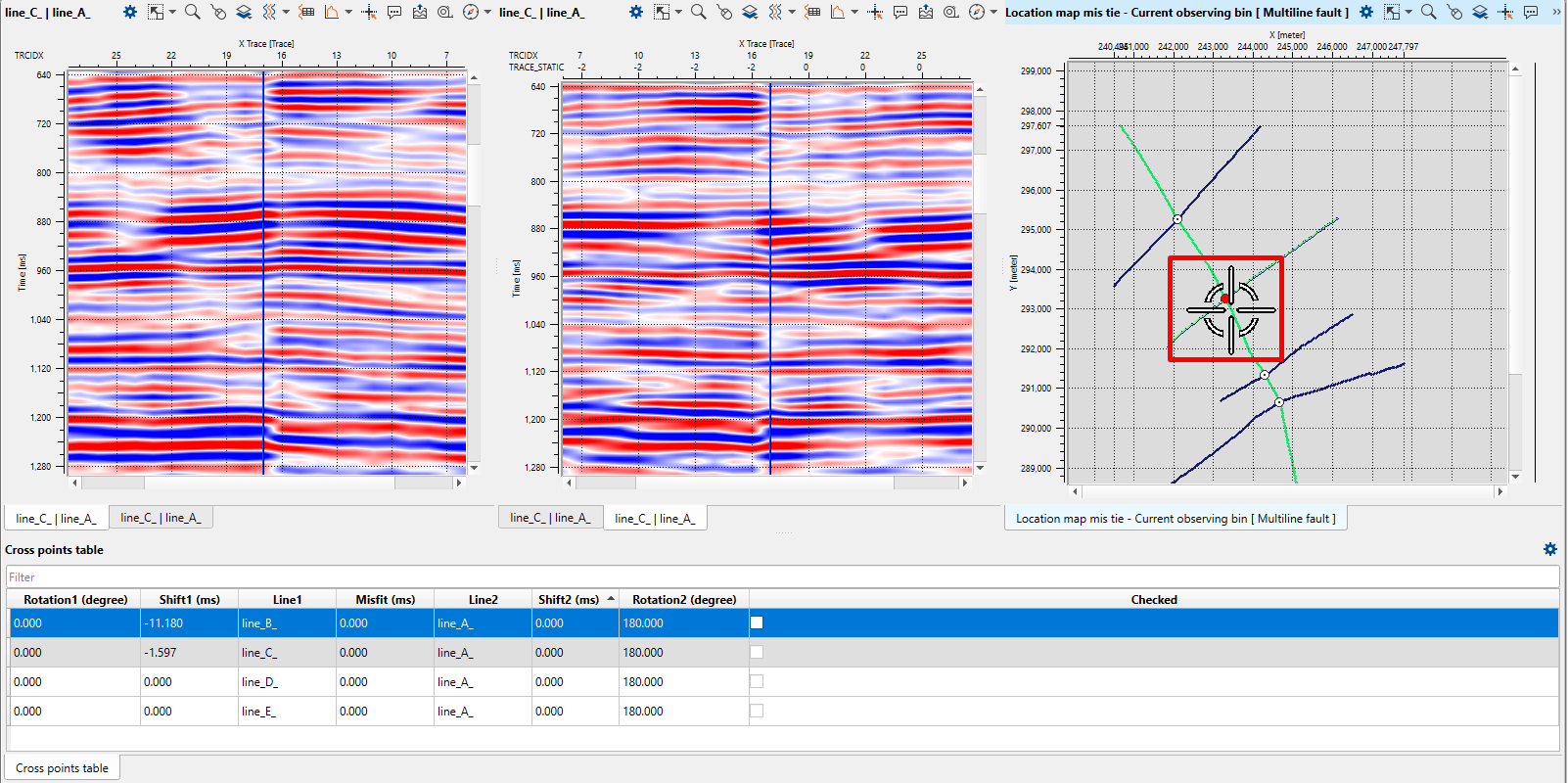Click the comment bubble icon in the left seismic panel
This screenshot has width=1568, height=783.
[394, 12]
